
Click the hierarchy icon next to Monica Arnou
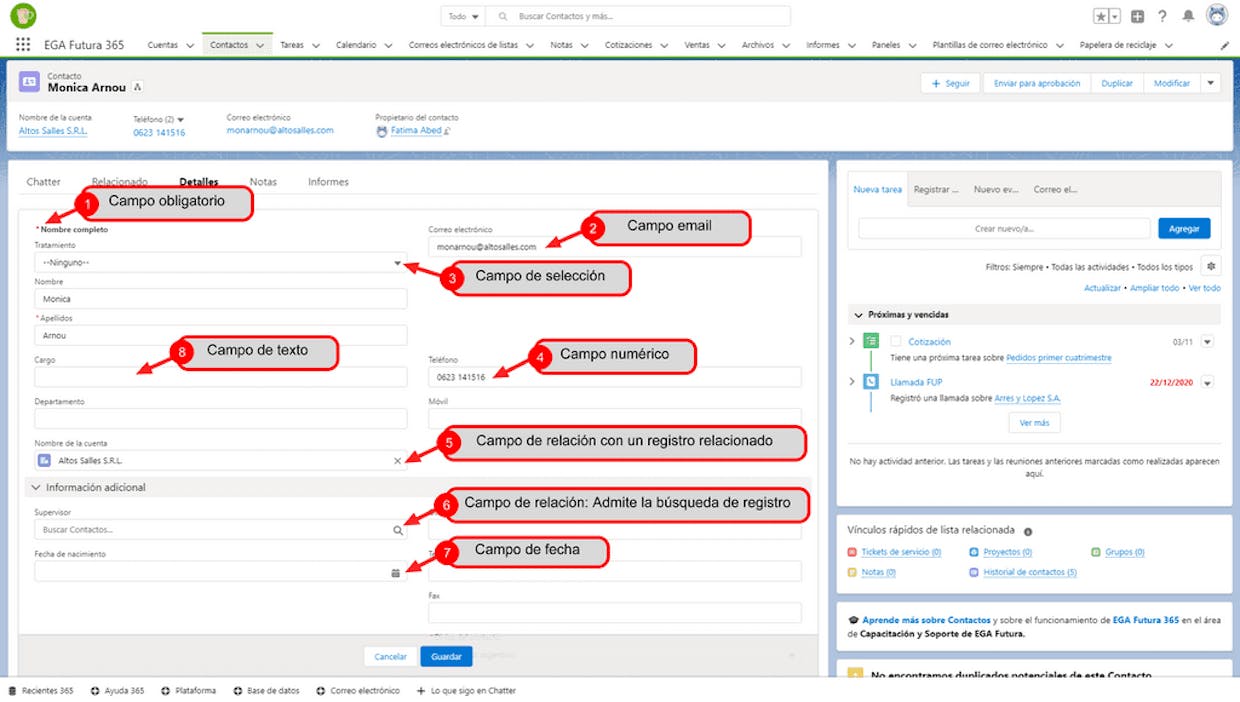[138, 88]
